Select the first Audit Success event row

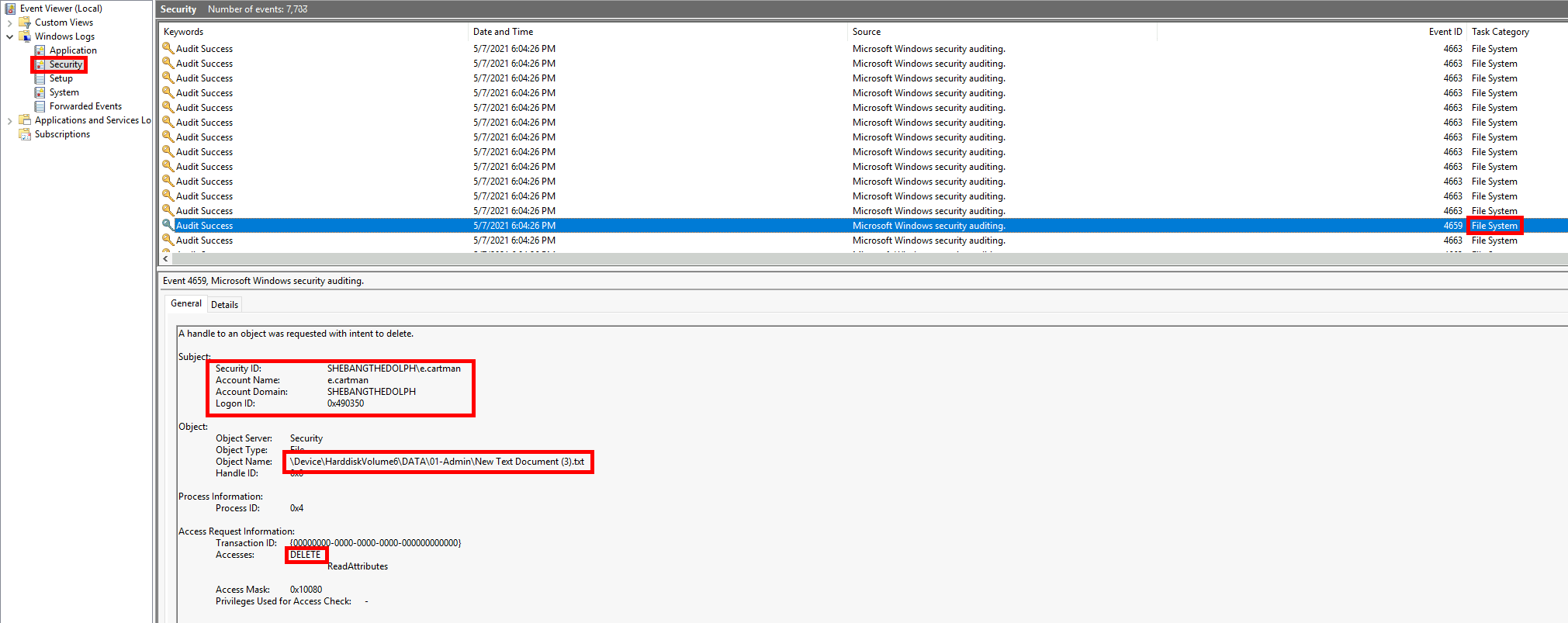204,49
